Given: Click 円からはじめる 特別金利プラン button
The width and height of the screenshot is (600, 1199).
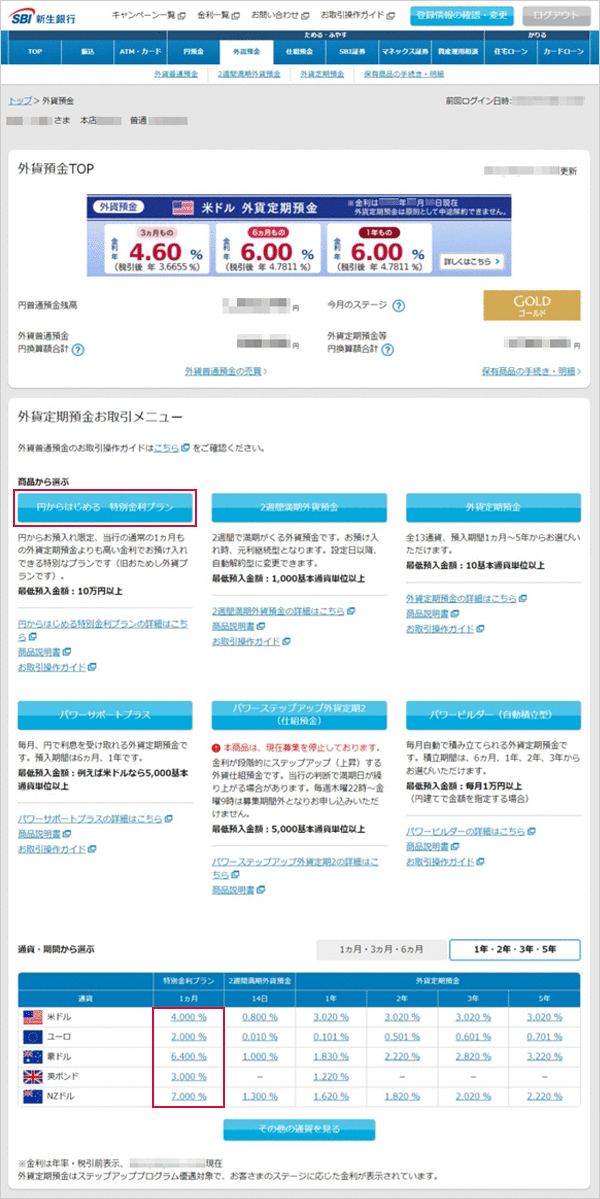Looking at the screenshot, I should tap(105, 508).
